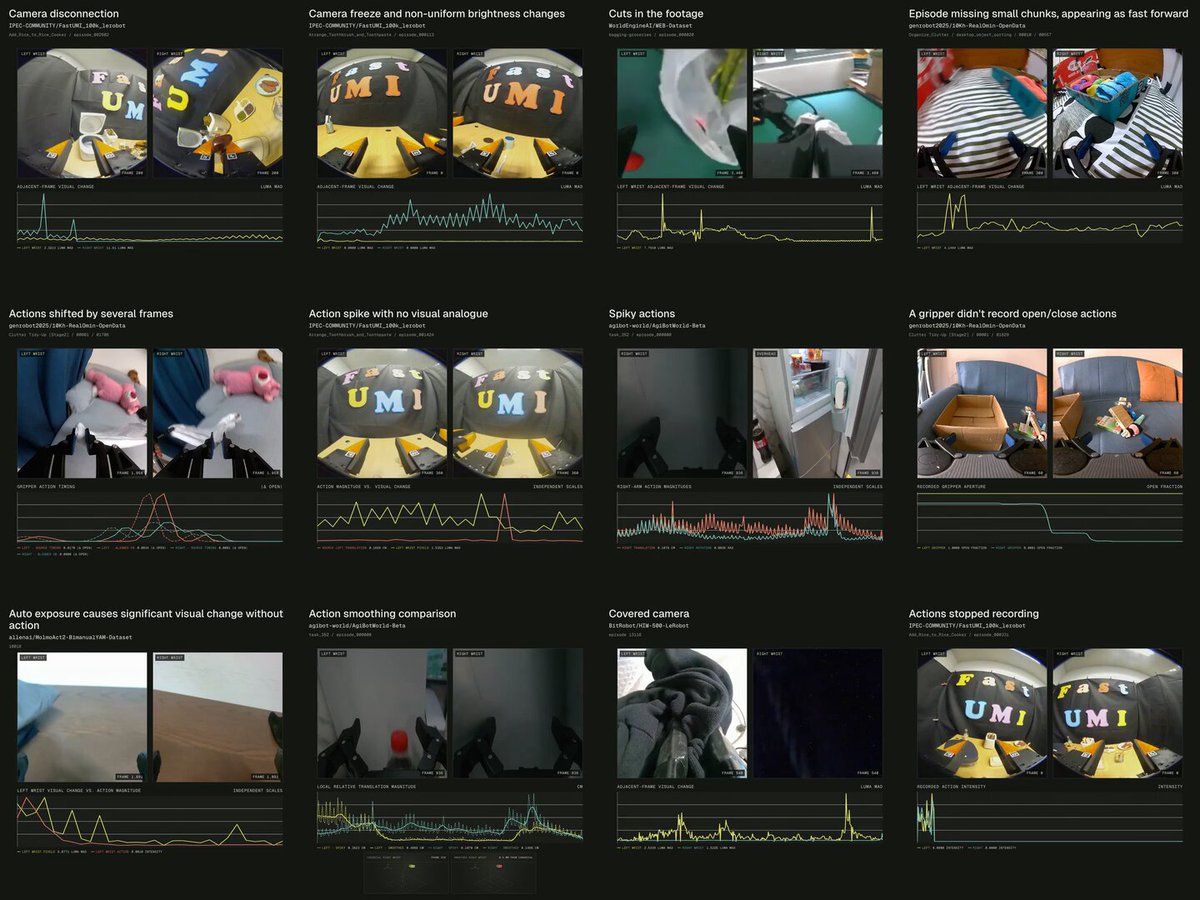Click the 'Camera disconnection' heading
This screenshot has width=1200, height=900.
tap(64, 14)
